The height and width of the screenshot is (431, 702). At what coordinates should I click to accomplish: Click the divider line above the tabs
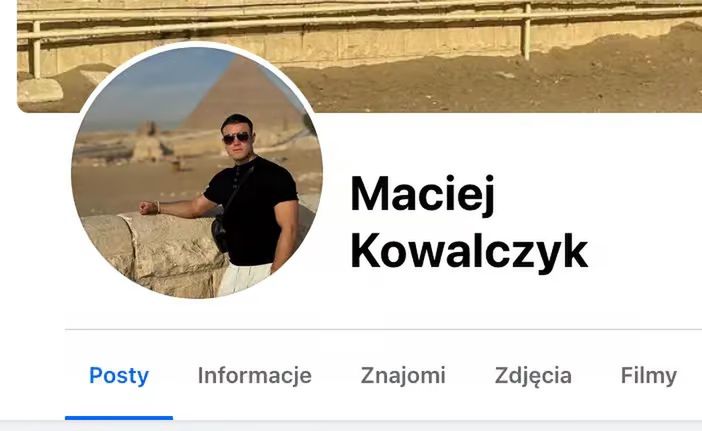click(x=383, y=329)
